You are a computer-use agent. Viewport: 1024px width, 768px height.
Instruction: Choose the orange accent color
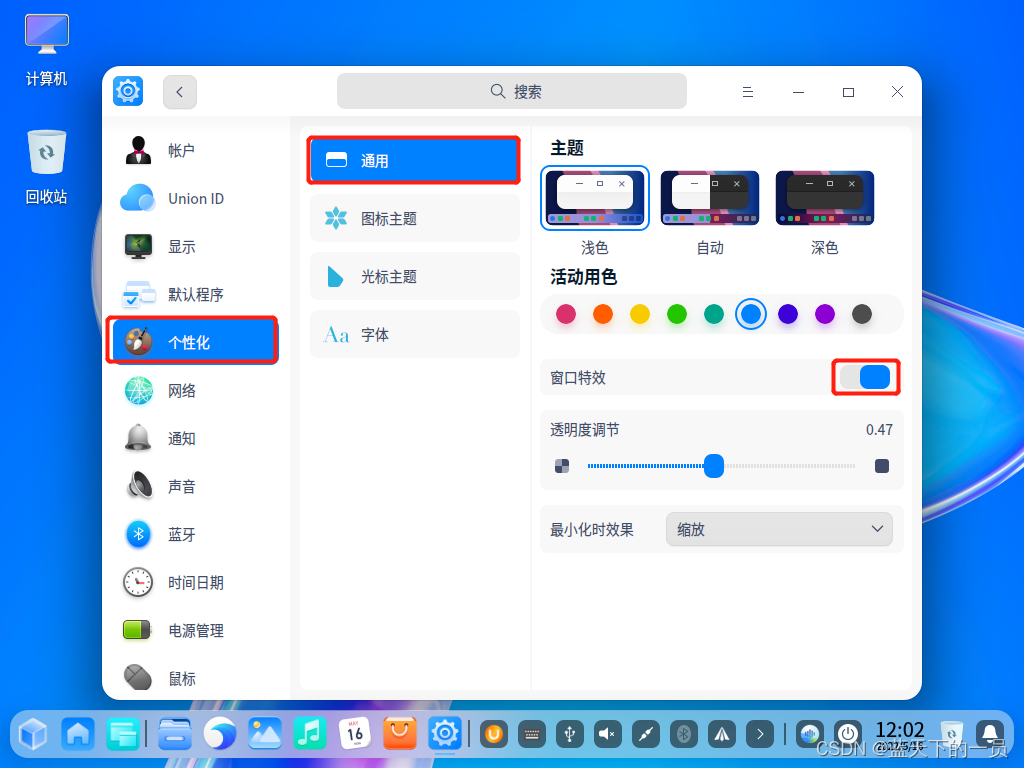[603, 314]
